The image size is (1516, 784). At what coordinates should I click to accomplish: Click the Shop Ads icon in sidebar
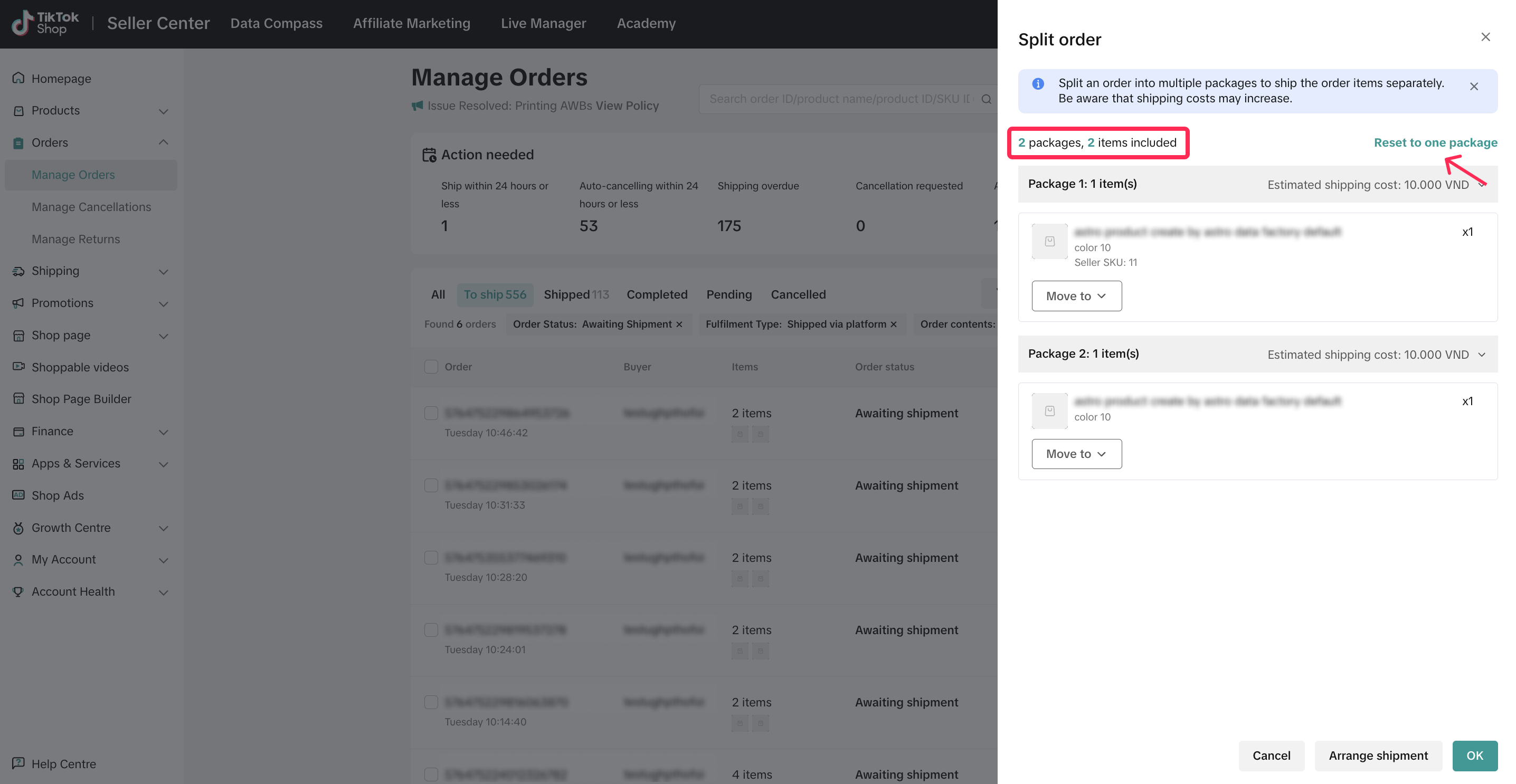18,495
